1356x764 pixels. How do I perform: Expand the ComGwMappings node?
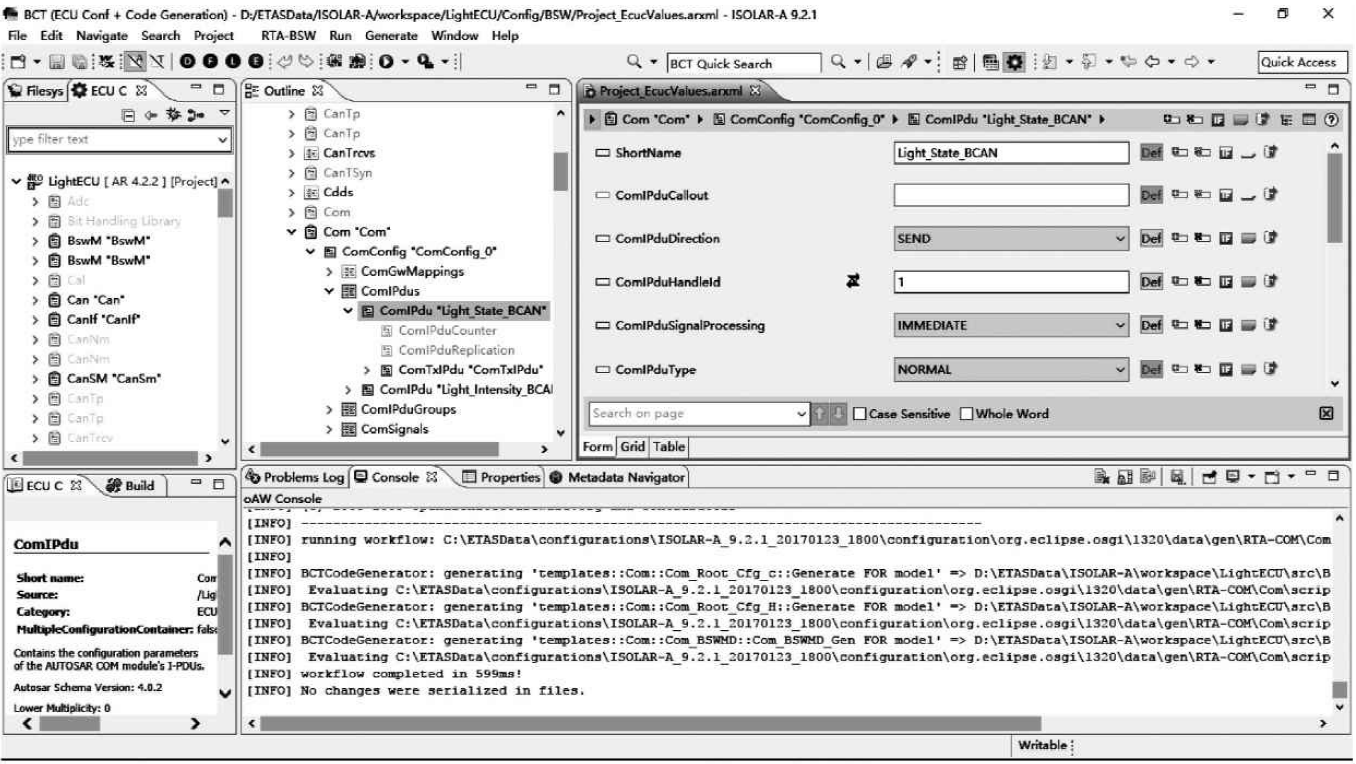click(330, 272)
